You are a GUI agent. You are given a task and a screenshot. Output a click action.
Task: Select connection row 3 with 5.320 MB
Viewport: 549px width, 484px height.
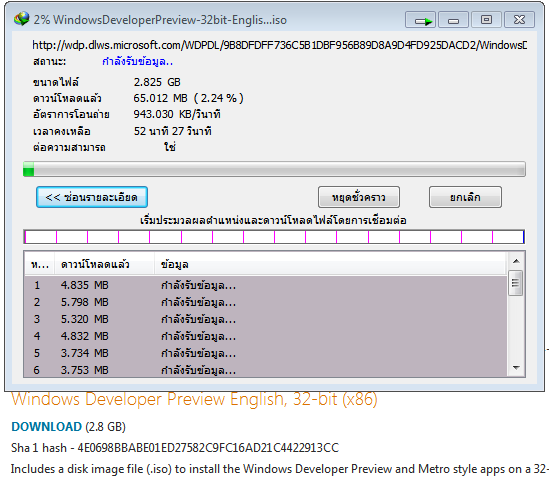(x=266, y=319)
